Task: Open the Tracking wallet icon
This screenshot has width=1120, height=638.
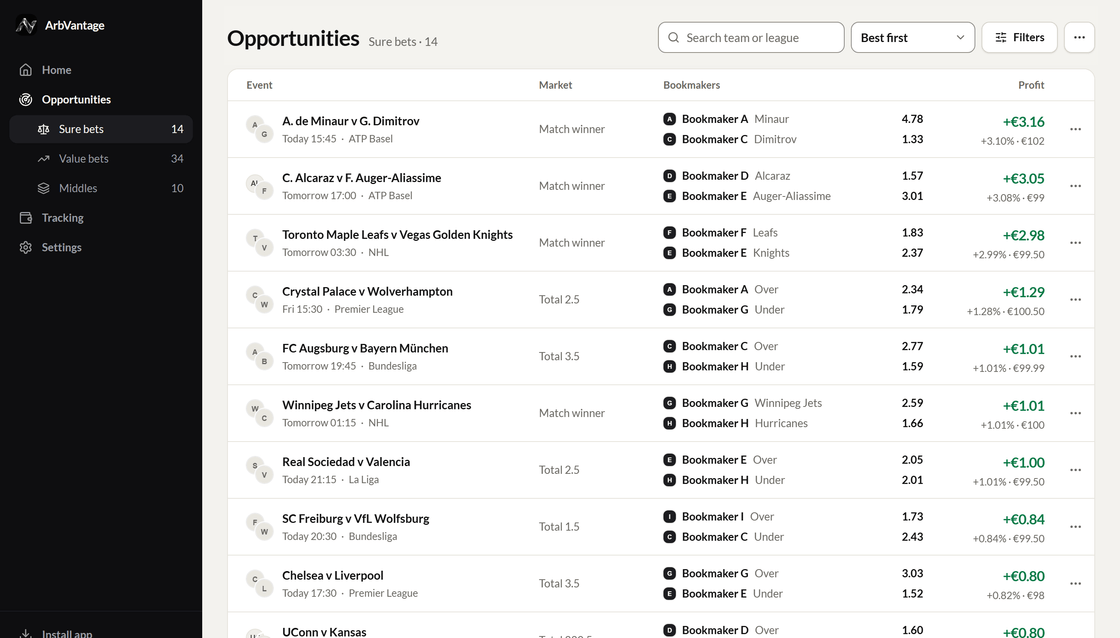Action: pyautogui.click(x=26, y=218)
